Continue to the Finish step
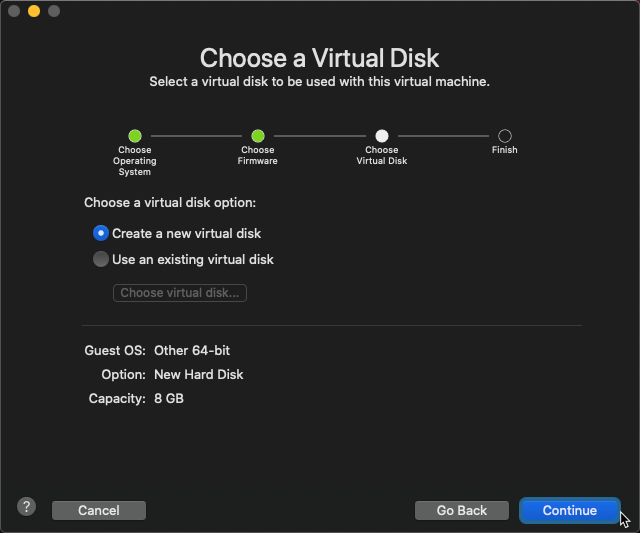Screen dimensions: 640x533 569,511
